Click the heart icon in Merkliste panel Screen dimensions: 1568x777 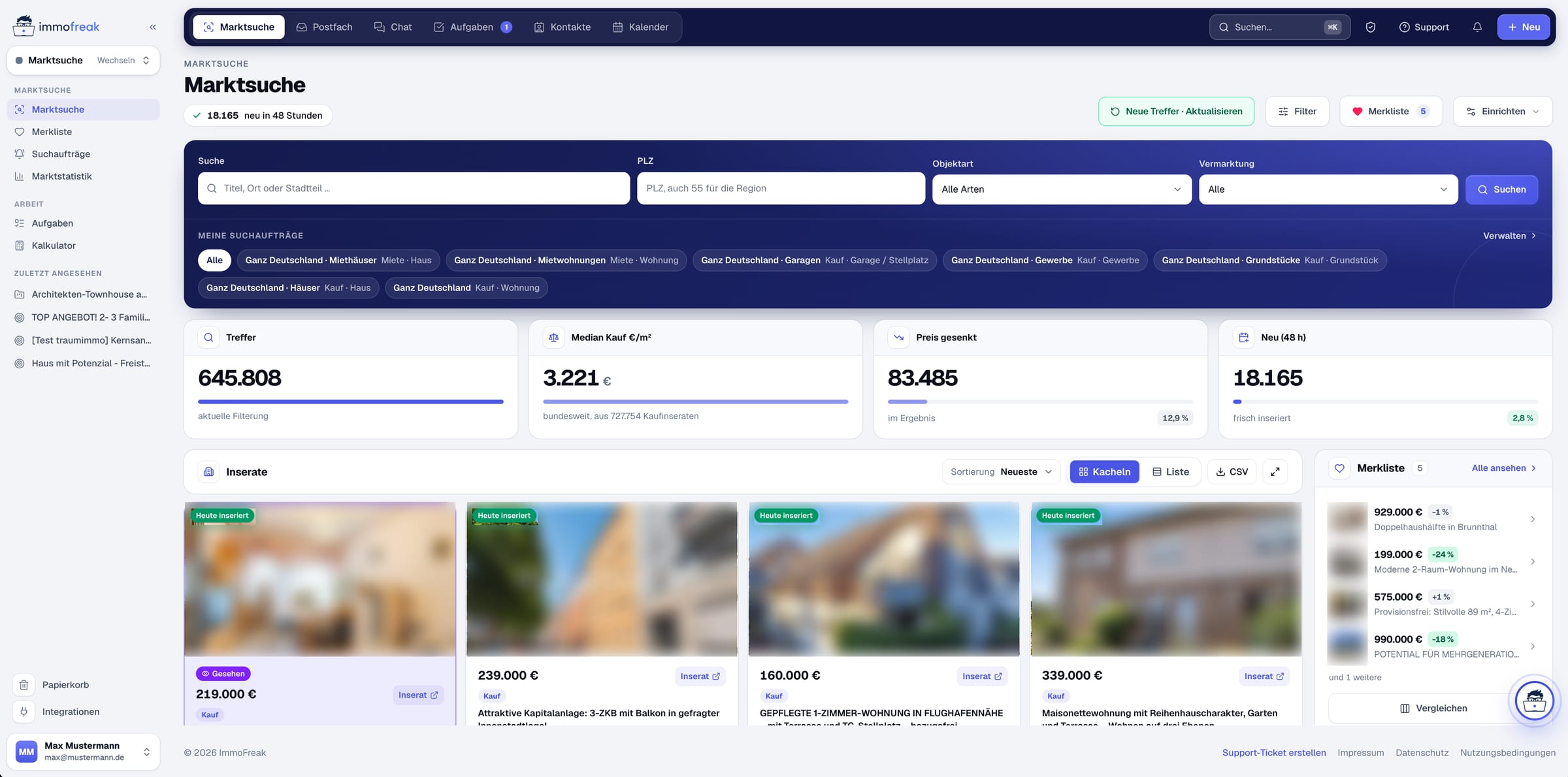[x=1339, y=468]
